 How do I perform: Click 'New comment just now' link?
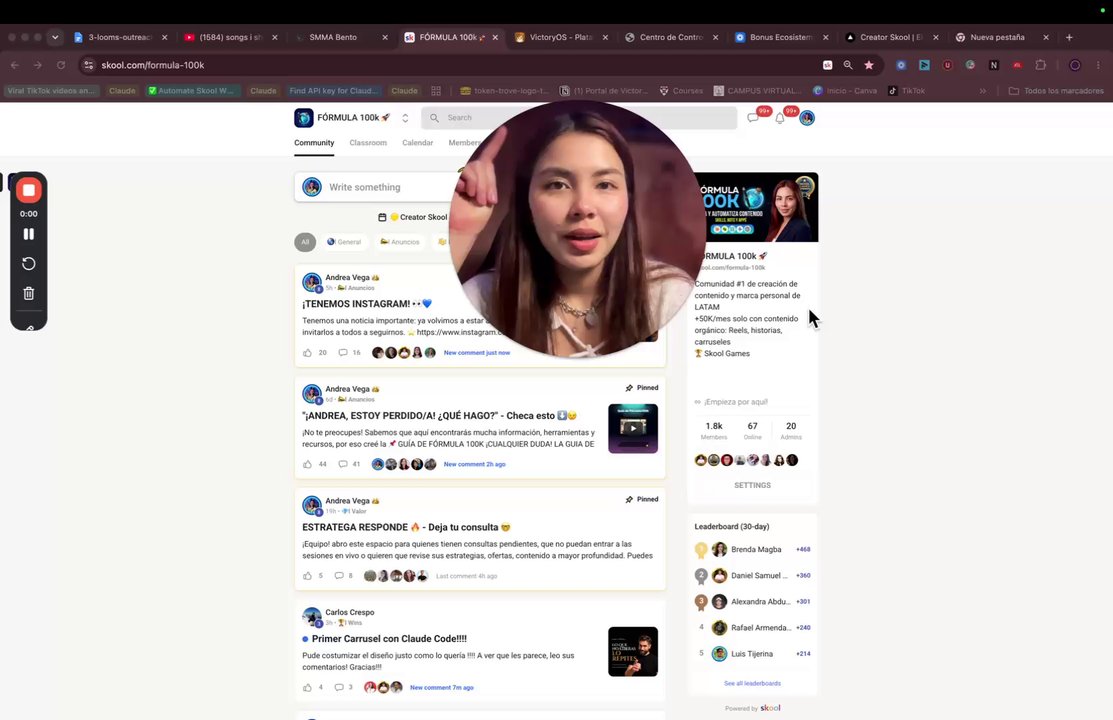click(x=476, y=353)
